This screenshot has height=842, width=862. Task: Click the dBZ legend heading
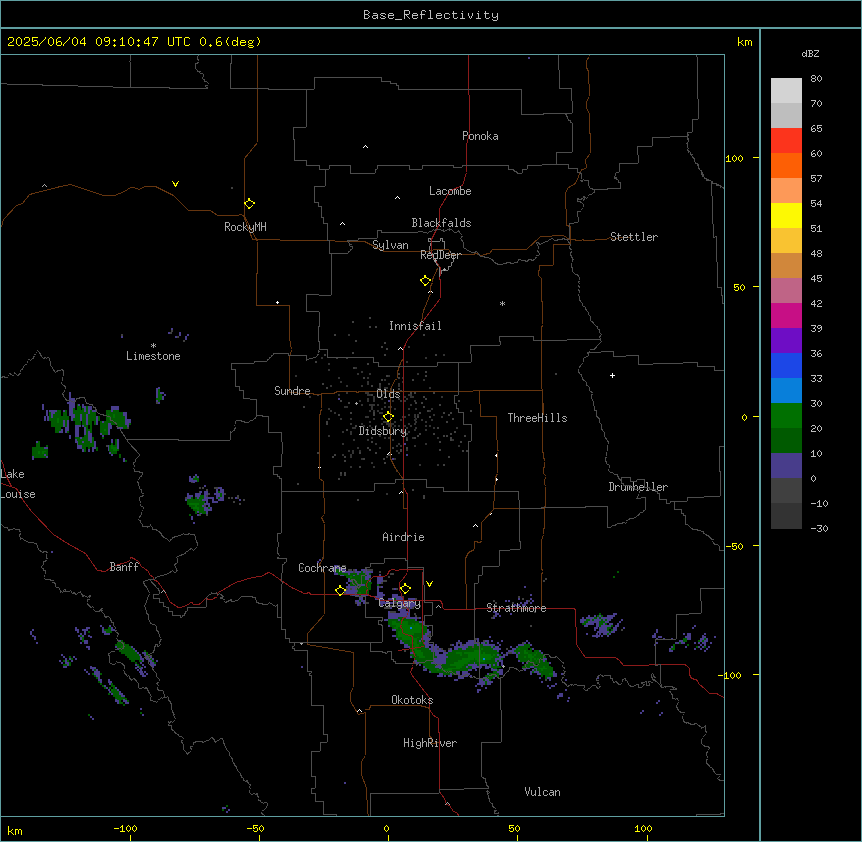(810, 53)
